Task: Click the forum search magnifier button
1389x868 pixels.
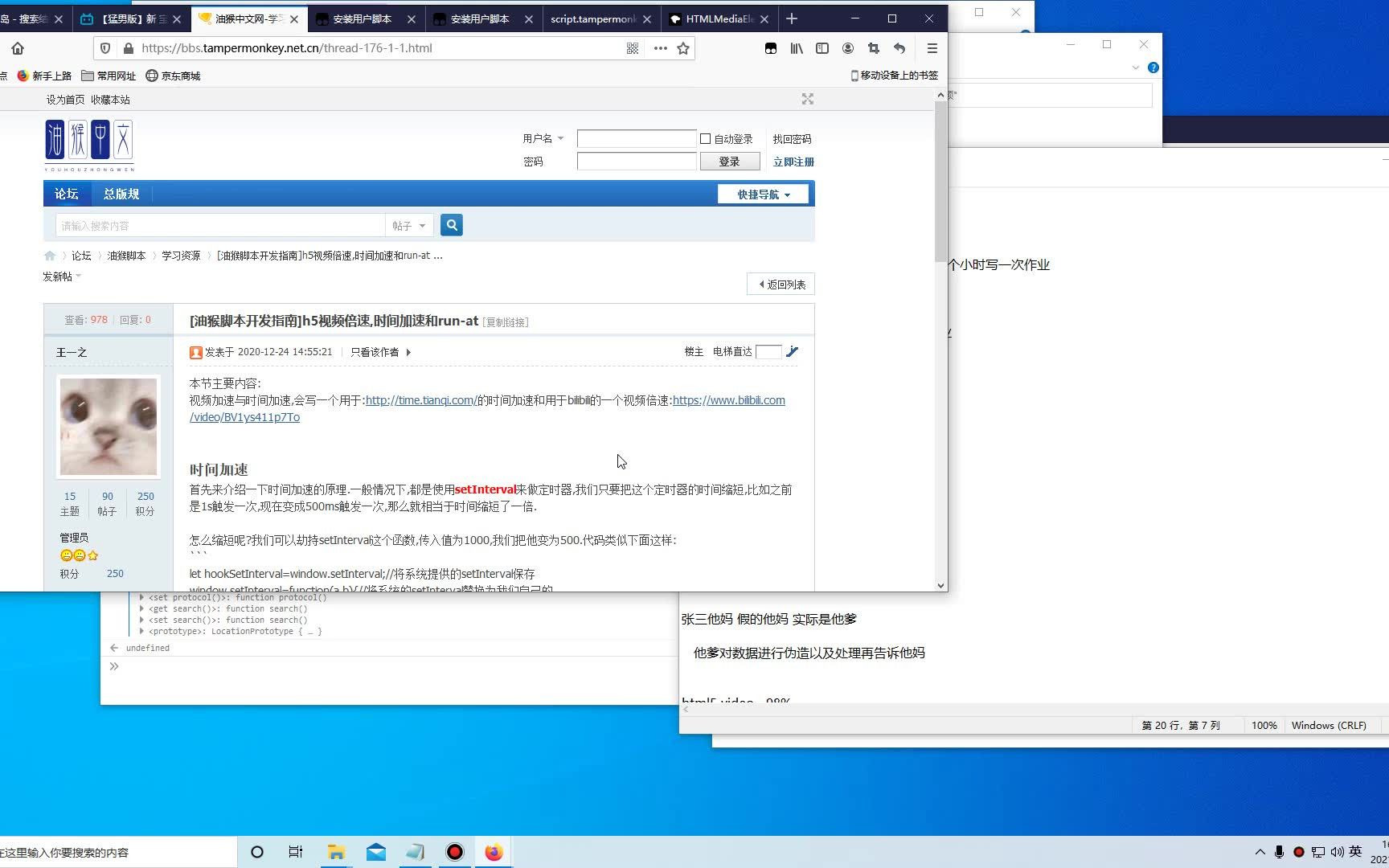Action: coord(452,225)
